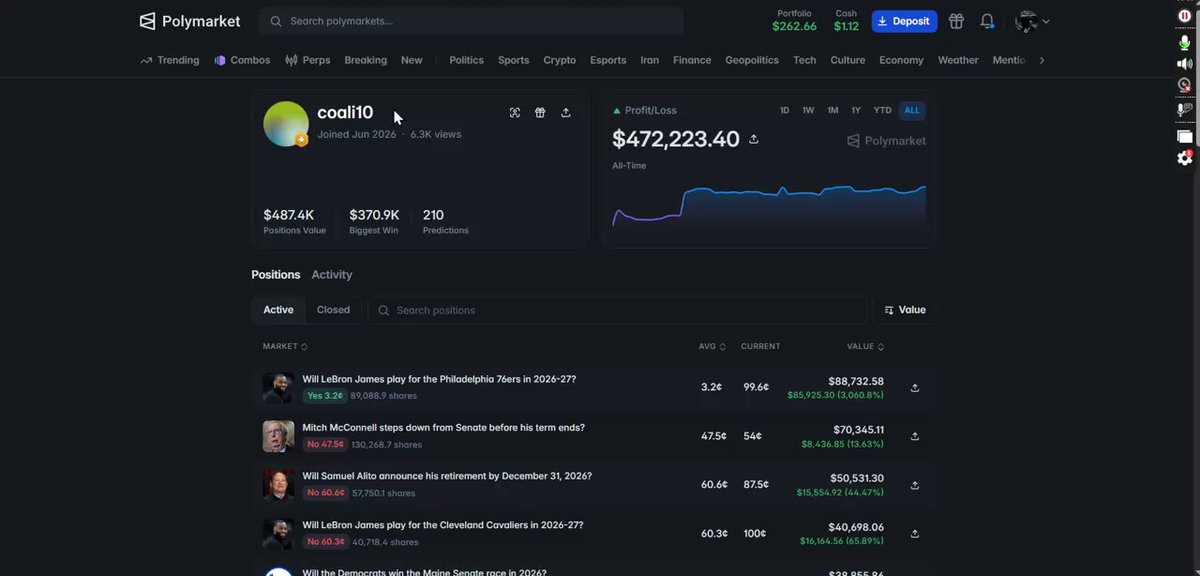
Task: Open the Sports category
Action: pos(513,60)
